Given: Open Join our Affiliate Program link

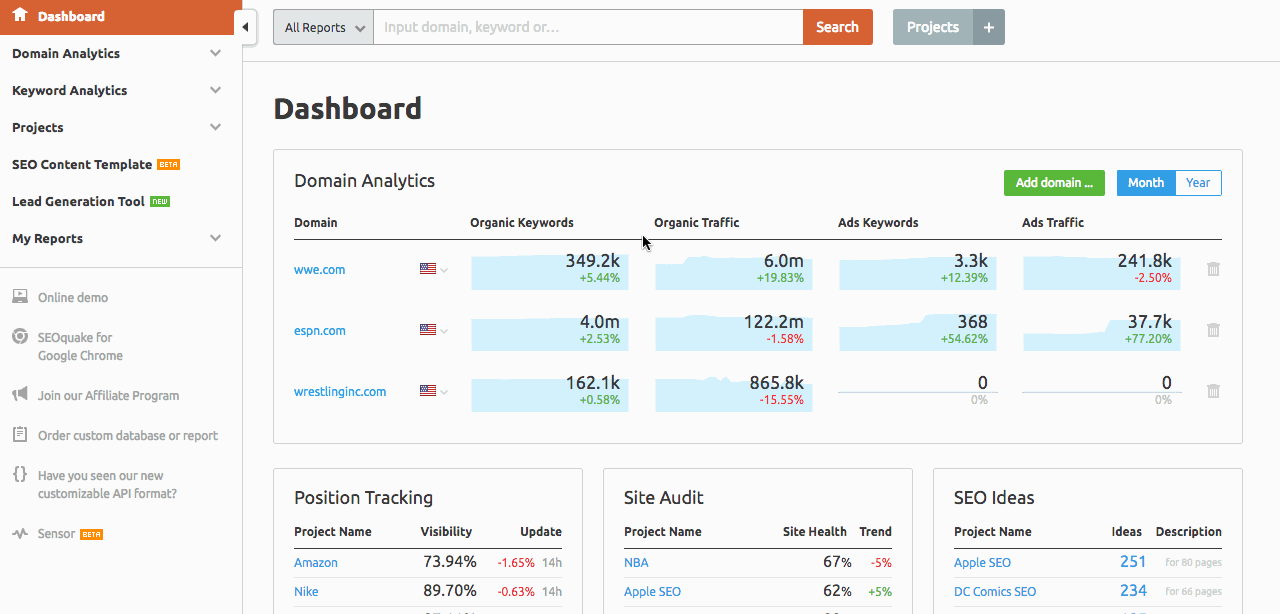Looking at the screenshot, I should 108,395.
